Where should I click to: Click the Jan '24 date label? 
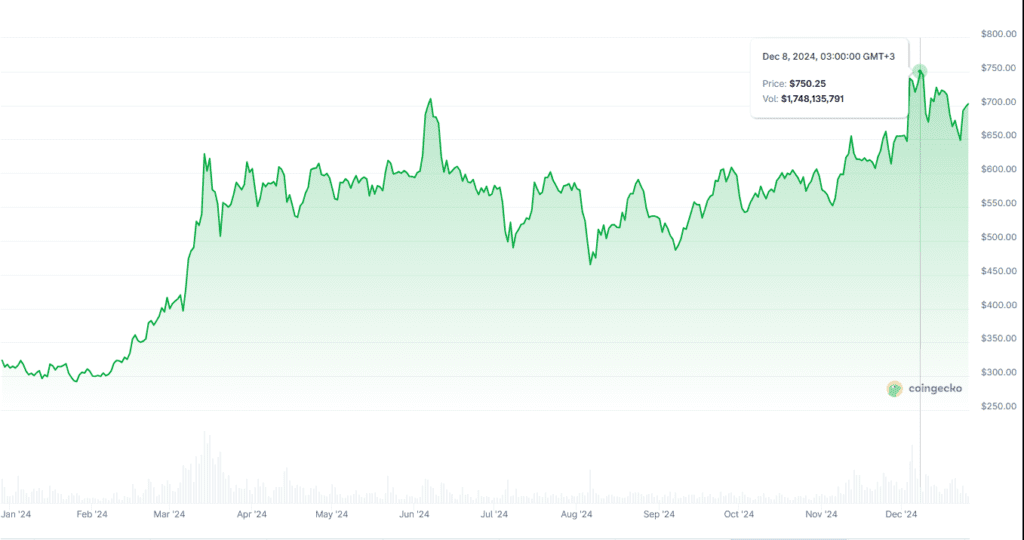point(16,515)
